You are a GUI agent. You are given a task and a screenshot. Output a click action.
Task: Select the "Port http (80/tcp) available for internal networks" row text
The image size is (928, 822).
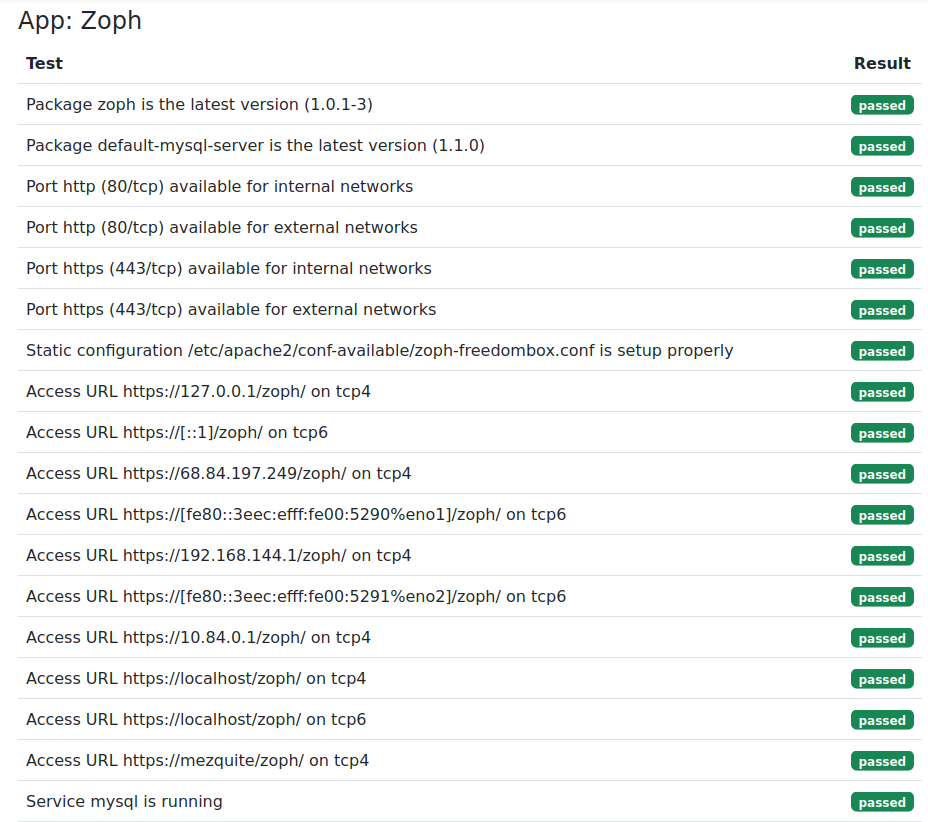(x=219, y=186)
